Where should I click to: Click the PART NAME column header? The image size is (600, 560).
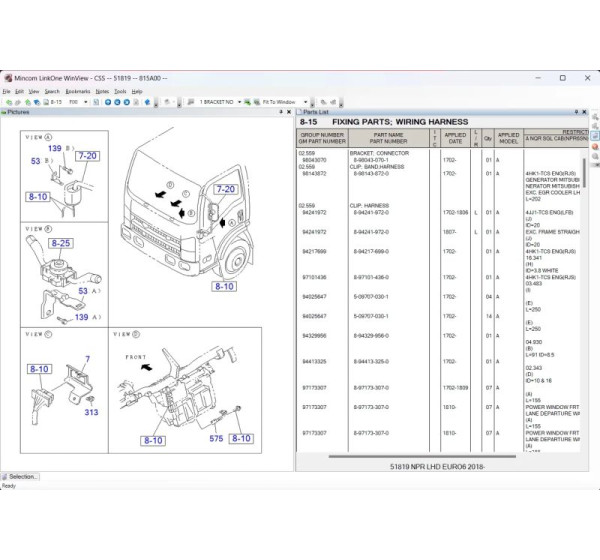(x=388, y=138)
